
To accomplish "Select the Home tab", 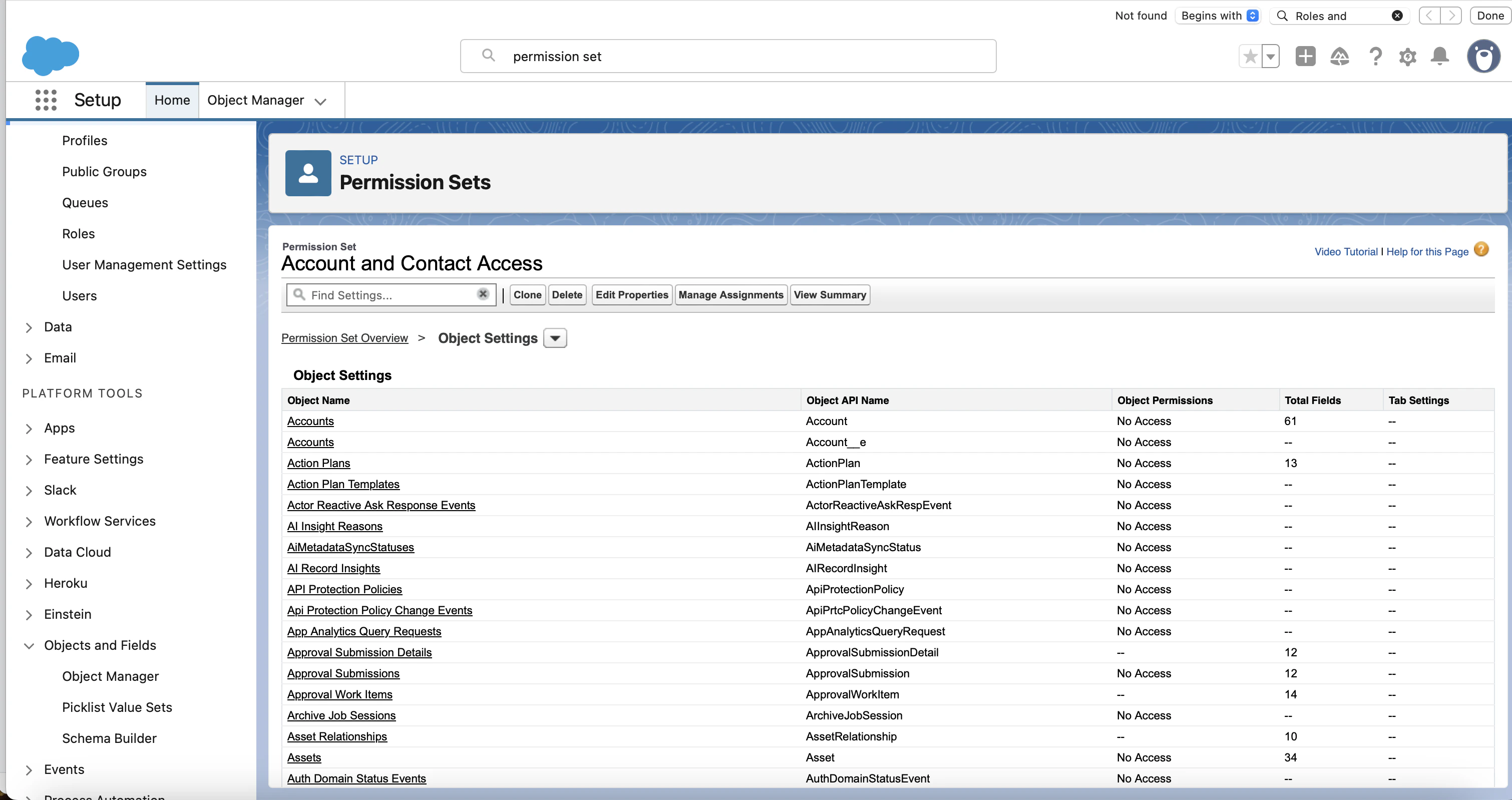I will tap(172, 100).
